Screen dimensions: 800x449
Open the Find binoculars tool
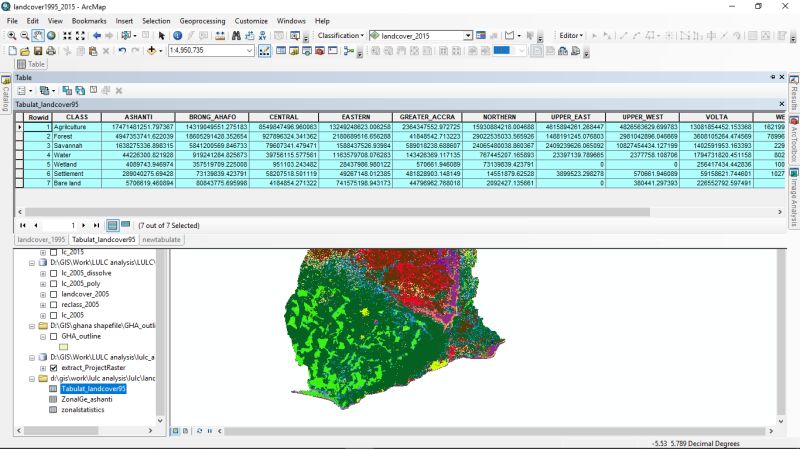[236, 36]
